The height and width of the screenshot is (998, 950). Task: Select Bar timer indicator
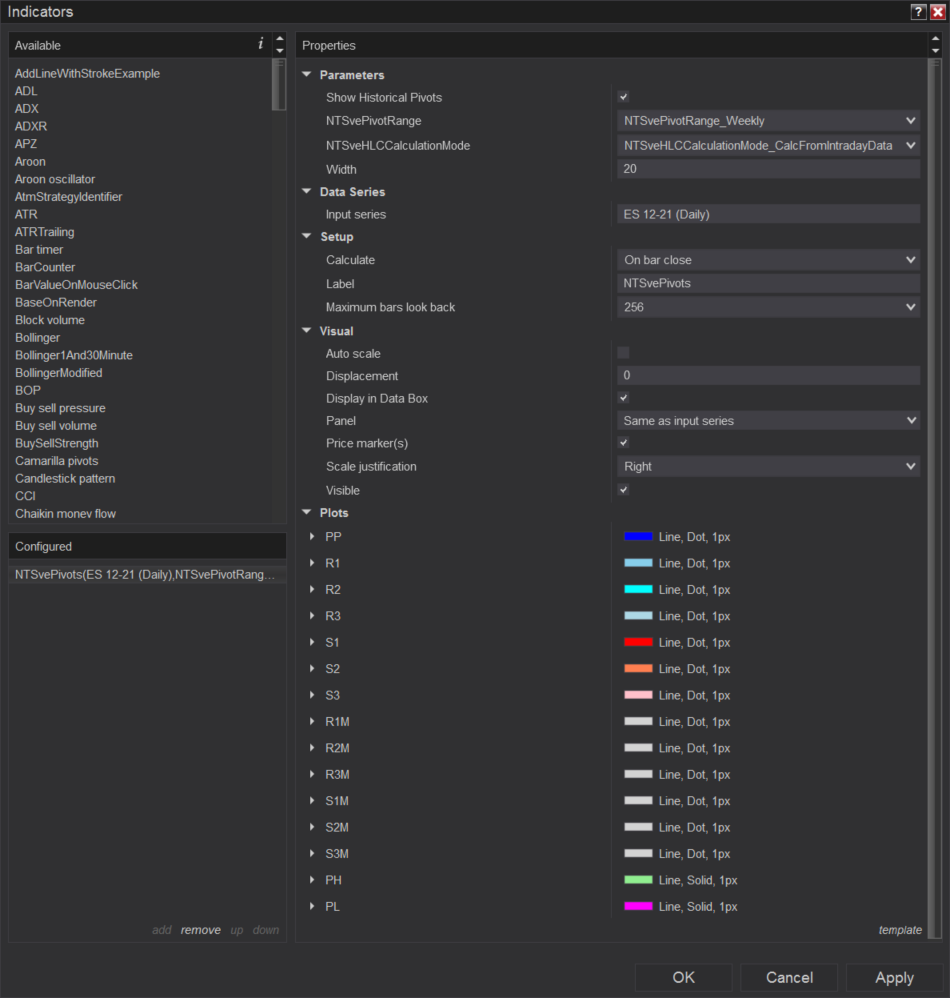39,250
